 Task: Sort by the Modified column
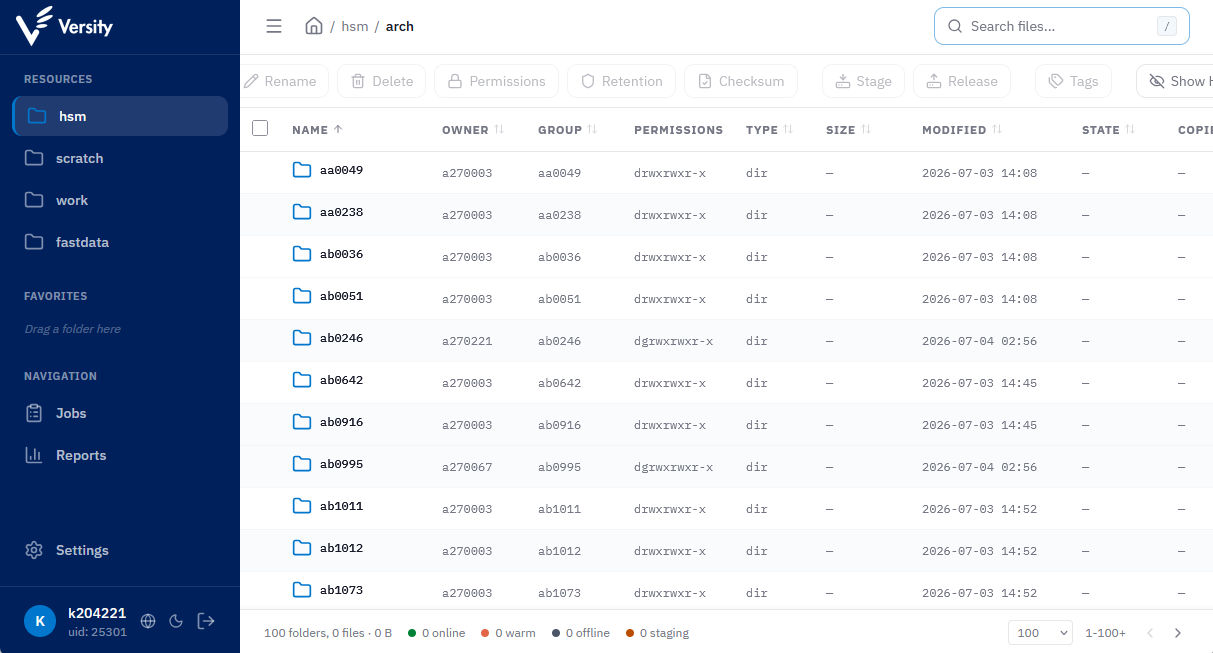coord(962,130)
